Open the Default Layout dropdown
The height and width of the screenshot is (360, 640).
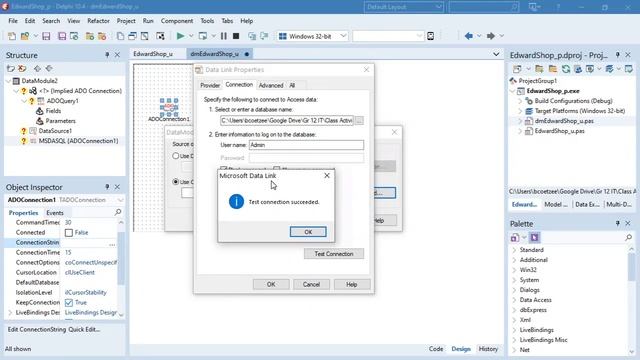(x=438, y=7)
